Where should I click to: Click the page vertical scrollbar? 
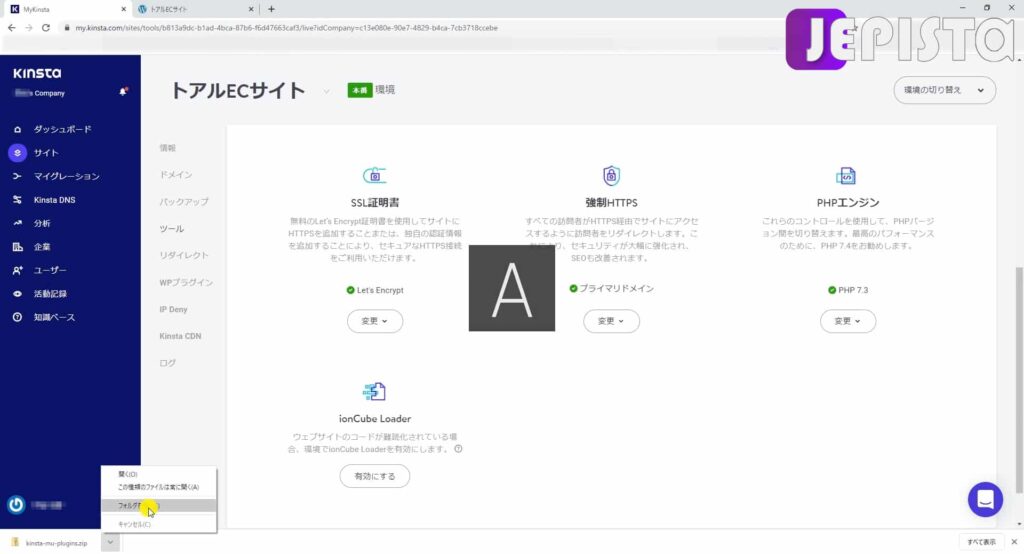point(1019,379)
